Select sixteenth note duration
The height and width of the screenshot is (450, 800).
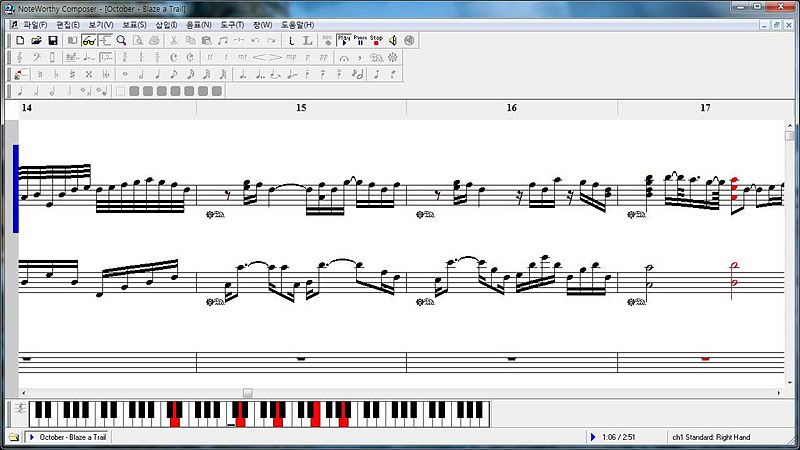pyautogui.click(x=190, y=74)
